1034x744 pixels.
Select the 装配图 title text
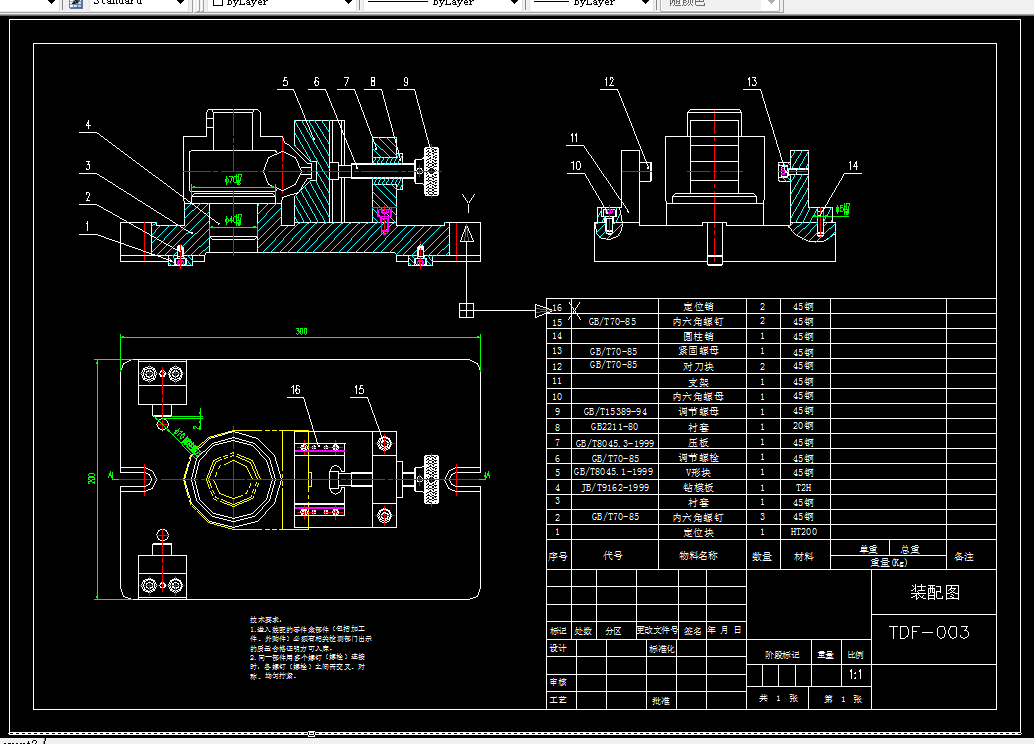pos(934,592)
